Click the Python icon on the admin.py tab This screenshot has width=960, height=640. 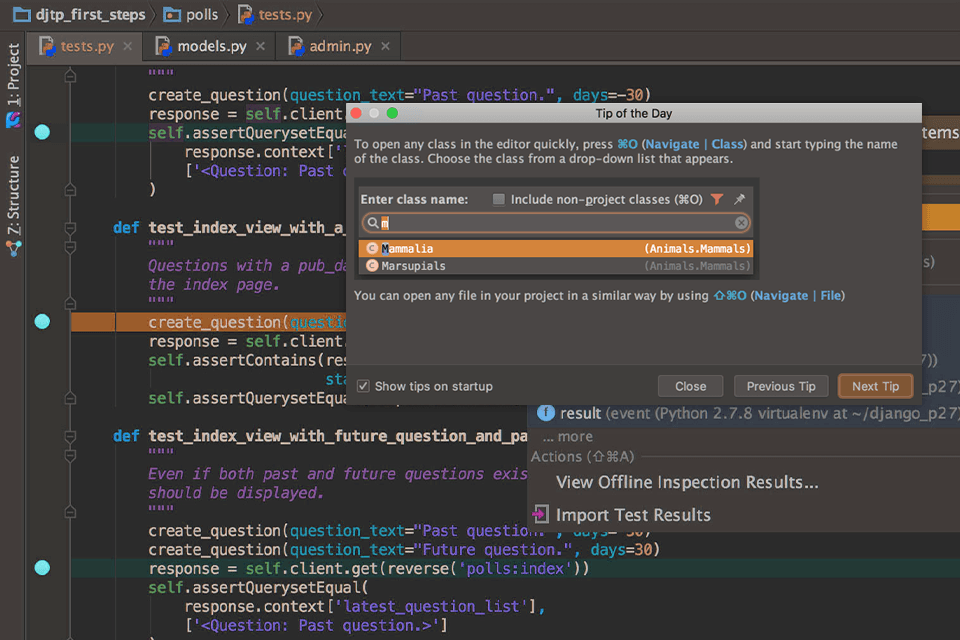[x=295, y=45]
